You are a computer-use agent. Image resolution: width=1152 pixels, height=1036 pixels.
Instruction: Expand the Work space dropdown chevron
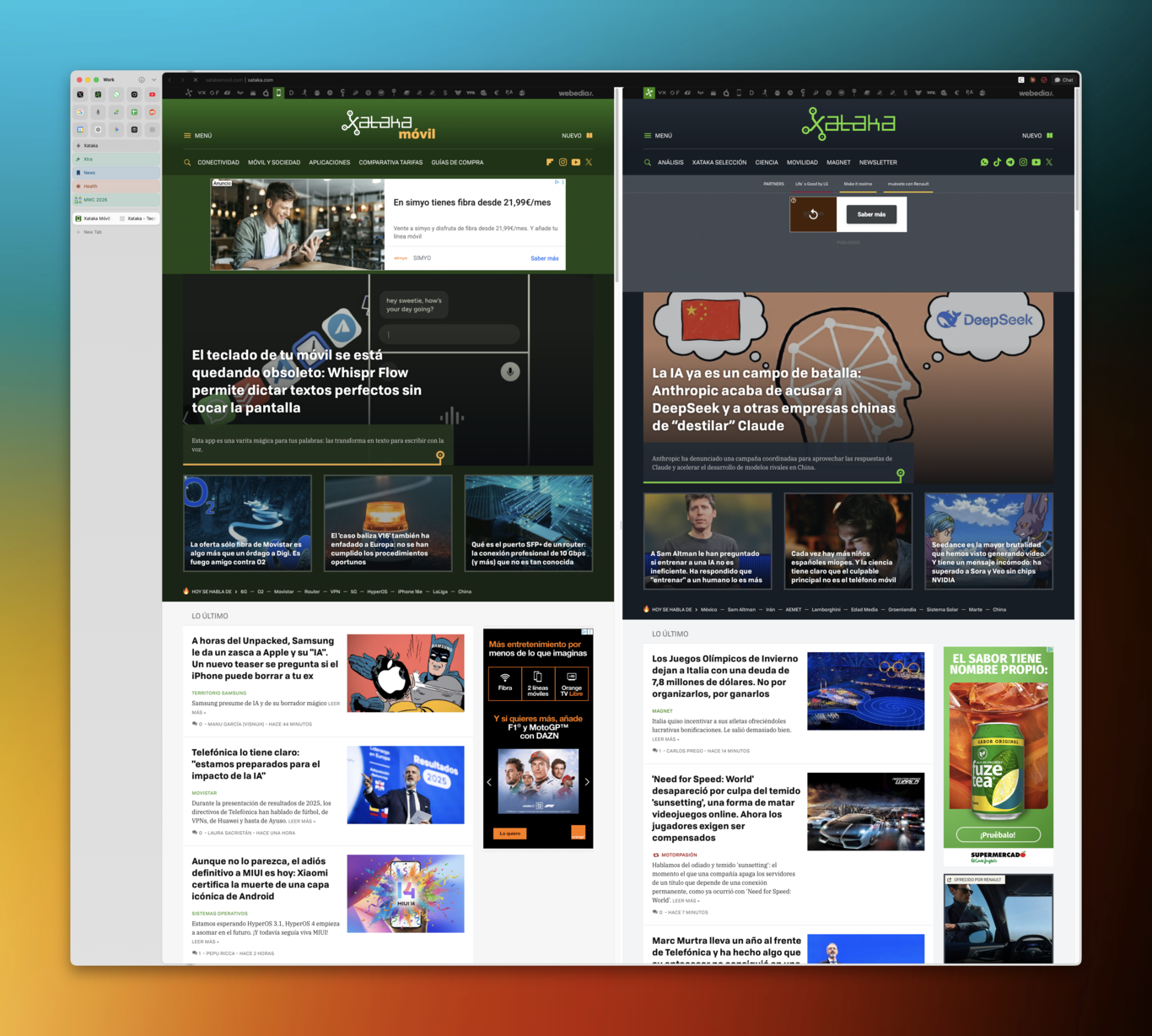(153, 79)
